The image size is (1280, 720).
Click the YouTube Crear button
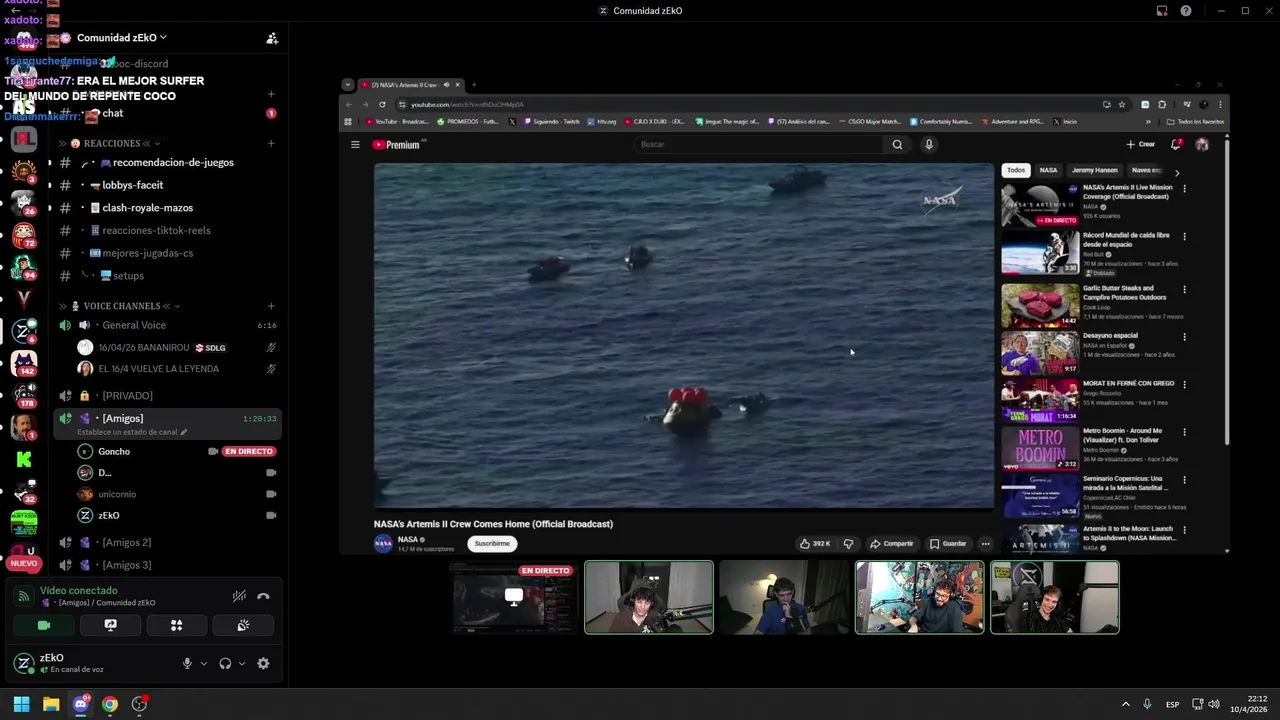tap(1141, 144)
